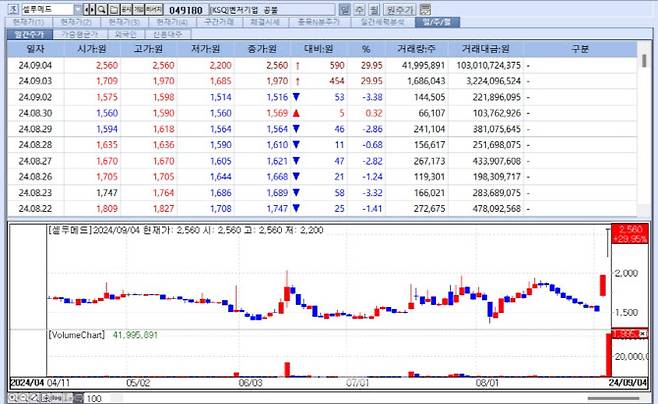Click the 원주가 button
This screenshot has height=404, width=658.
coord(400,10)
